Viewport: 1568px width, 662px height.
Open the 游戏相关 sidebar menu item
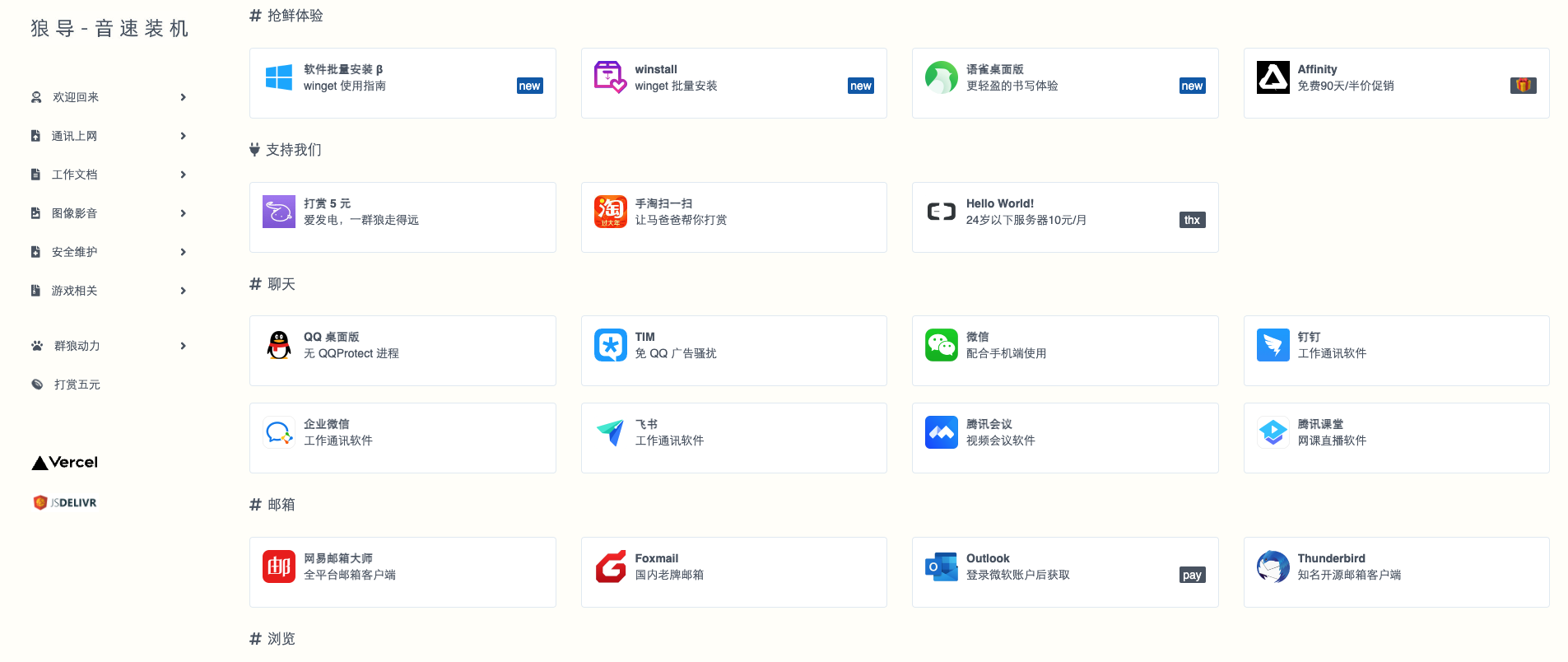click(x=109, y=291)
